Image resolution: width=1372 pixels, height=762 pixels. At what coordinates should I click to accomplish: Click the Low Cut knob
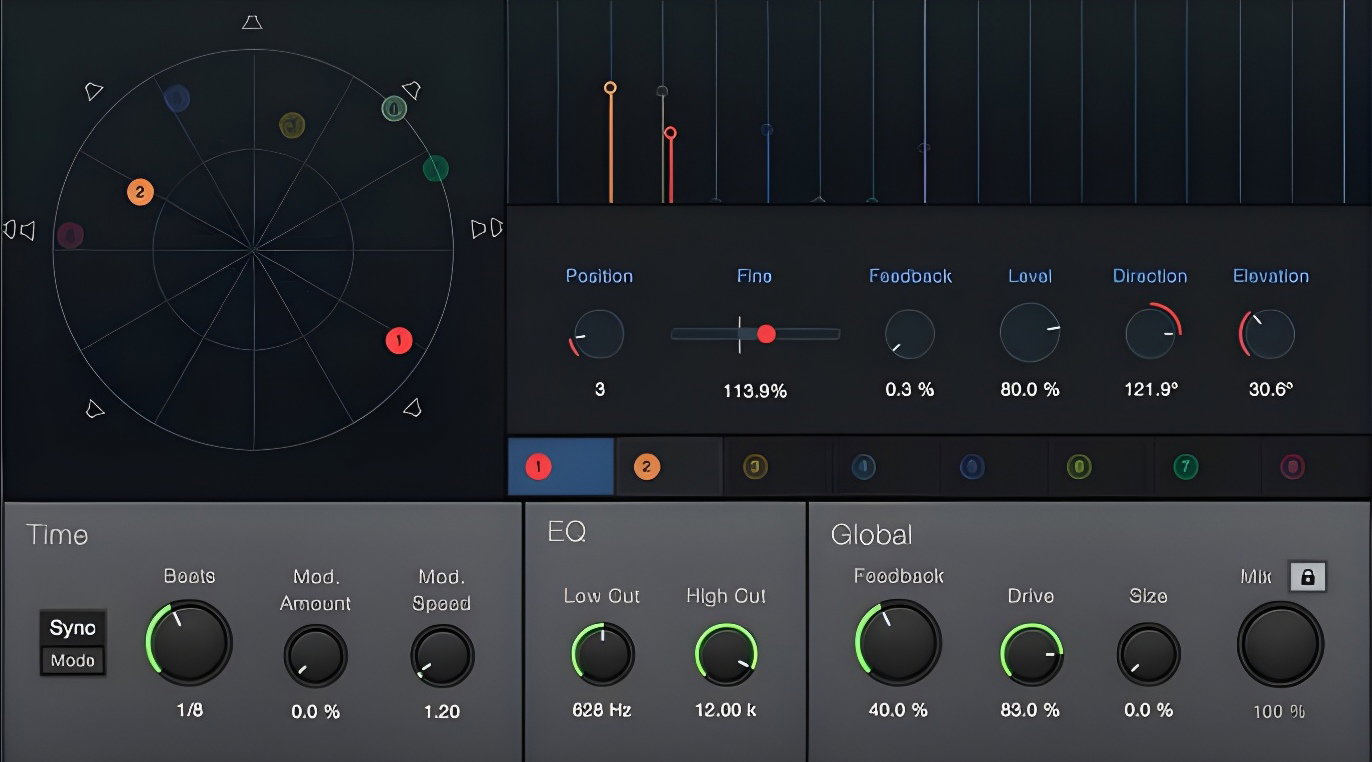click(603, 654)
